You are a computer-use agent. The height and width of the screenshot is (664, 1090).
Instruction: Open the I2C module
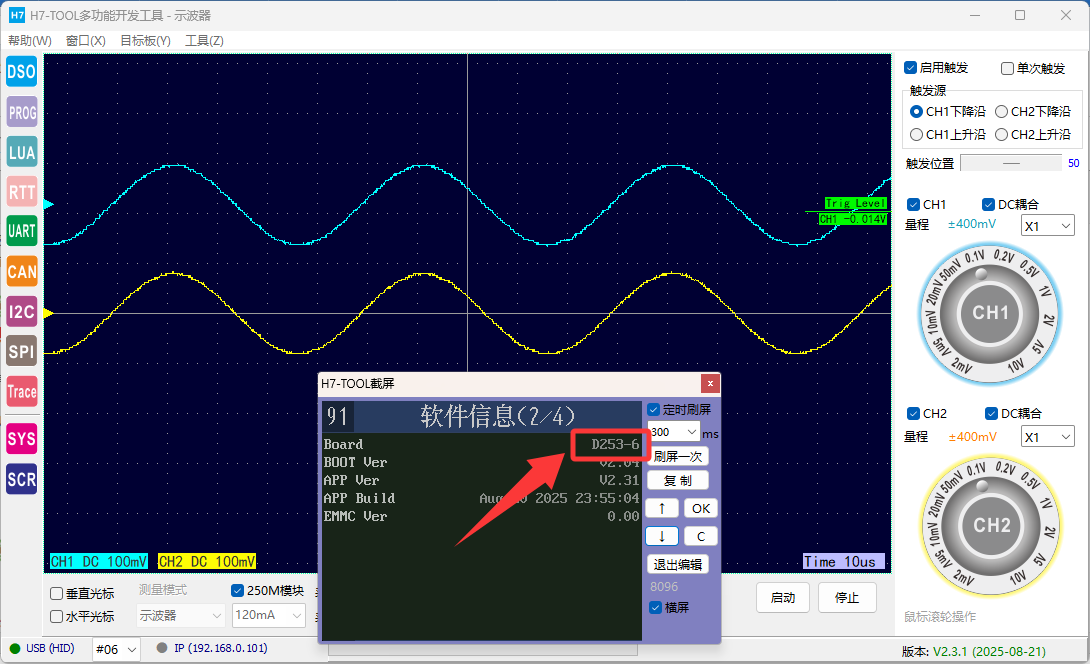click(22, 311)
